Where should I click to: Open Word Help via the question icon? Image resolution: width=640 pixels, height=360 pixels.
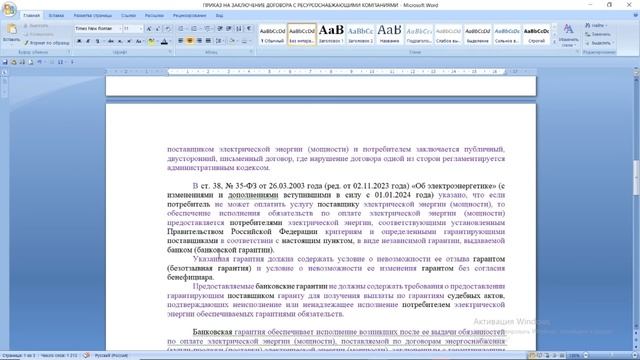(635, 16)
